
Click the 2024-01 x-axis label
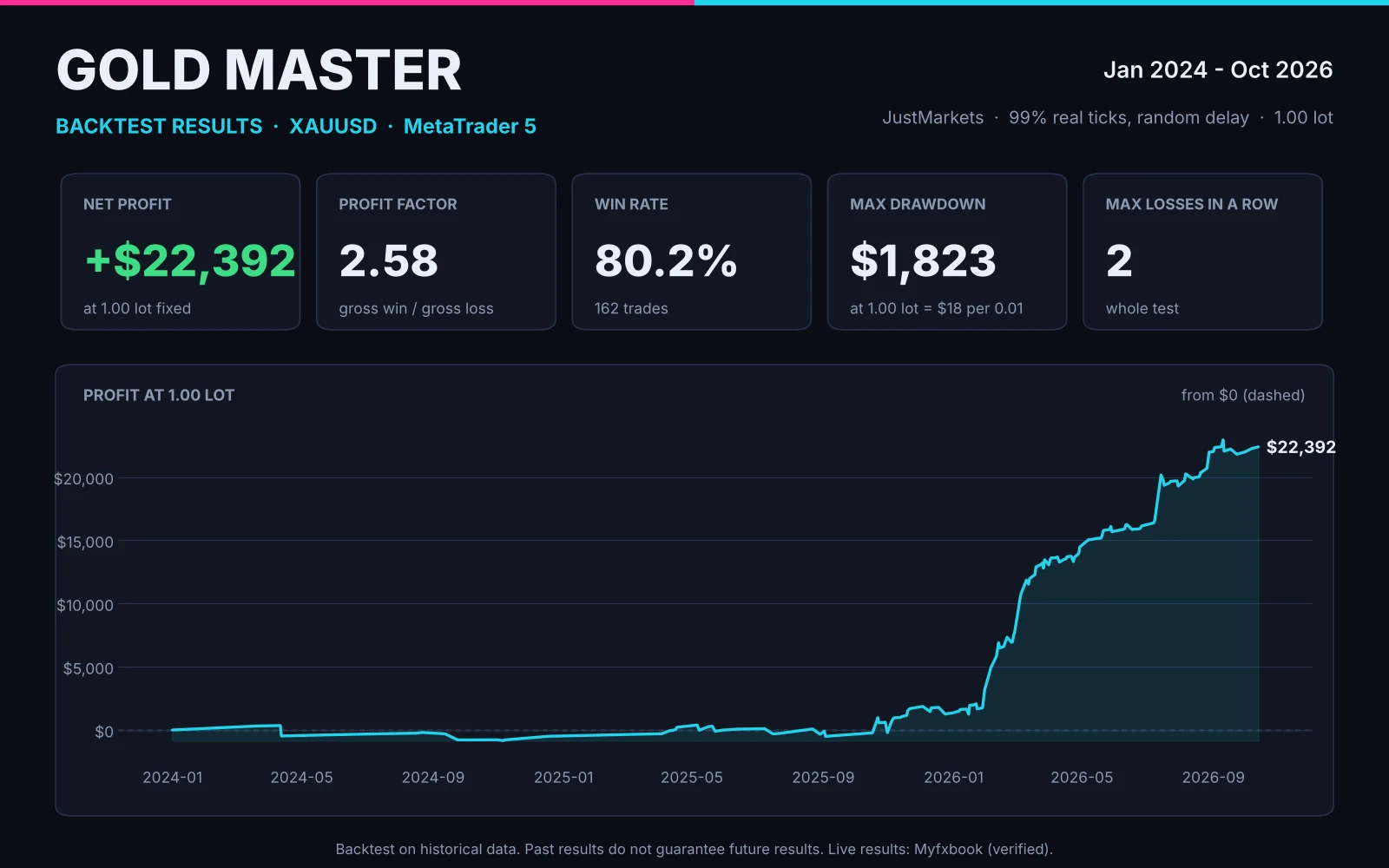pyautogui.click(x=173, y=778)
